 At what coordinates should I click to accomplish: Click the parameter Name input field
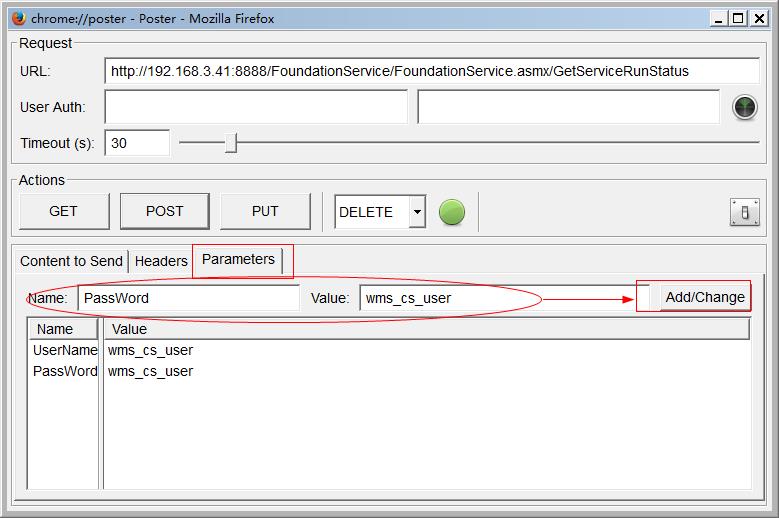189,298
